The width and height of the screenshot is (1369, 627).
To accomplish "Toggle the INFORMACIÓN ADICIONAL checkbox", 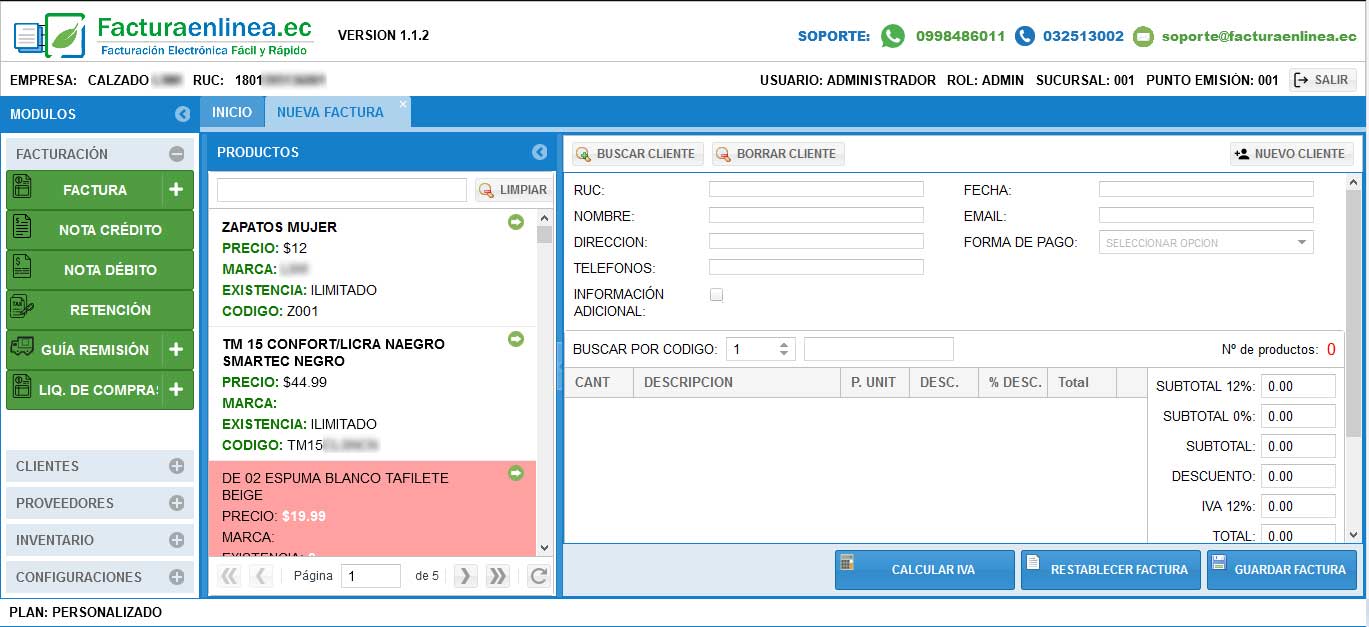I will tap(716, 295).
